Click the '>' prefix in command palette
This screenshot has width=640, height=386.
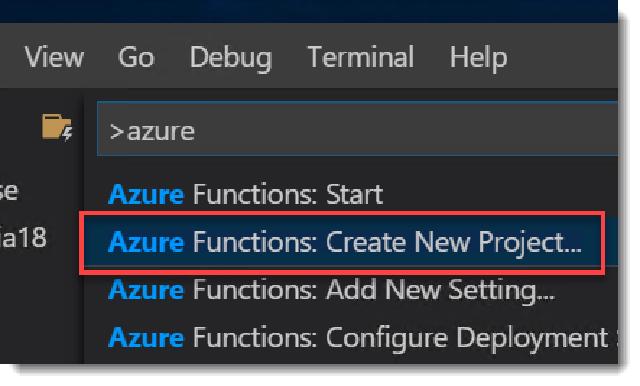(x=117, y=131)
